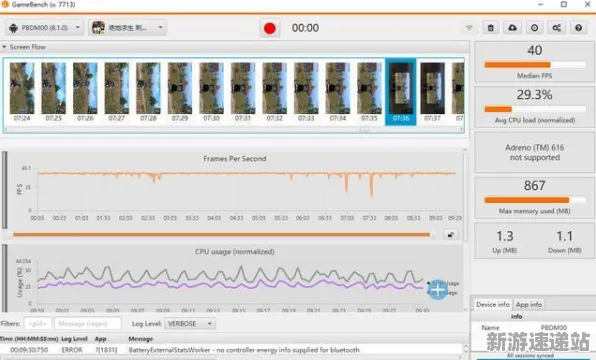Screen dimensions: 596x360
Task: Switch to the App info tab
Action: coord(528,304)
